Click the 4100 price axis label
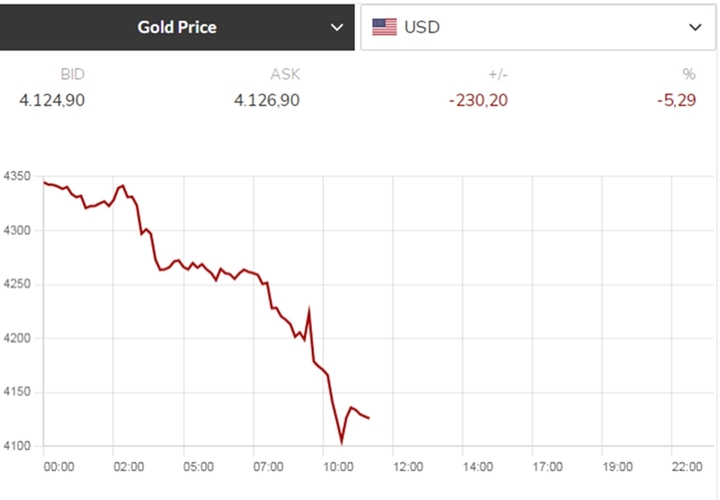720x500 pixels. 19,446
